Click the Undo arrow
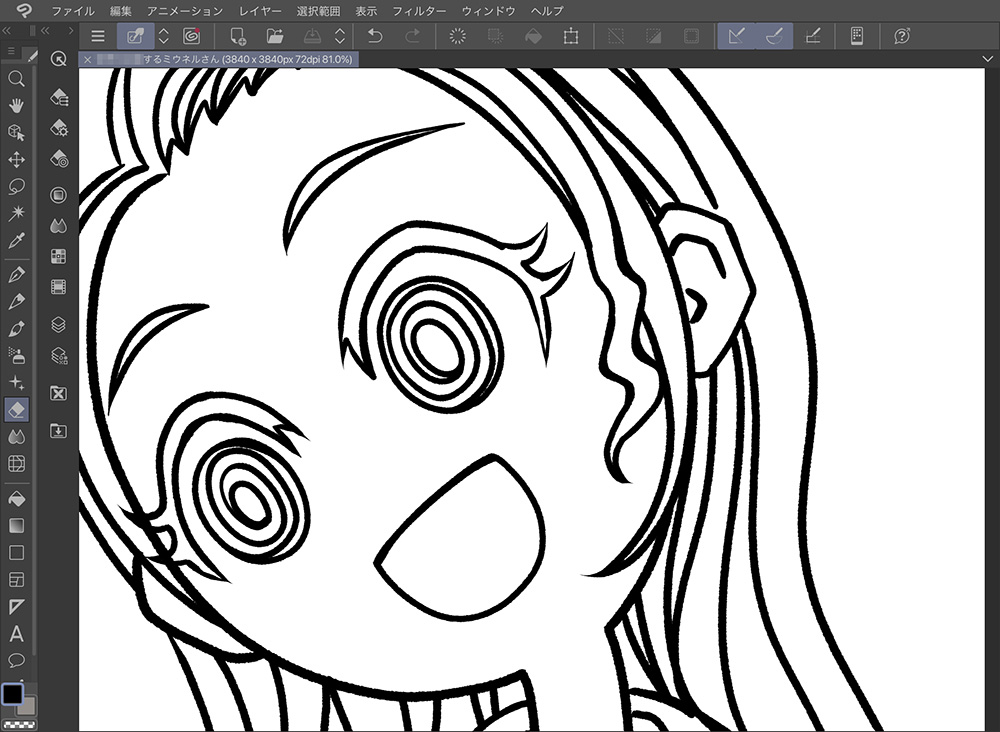 (376, 36)
